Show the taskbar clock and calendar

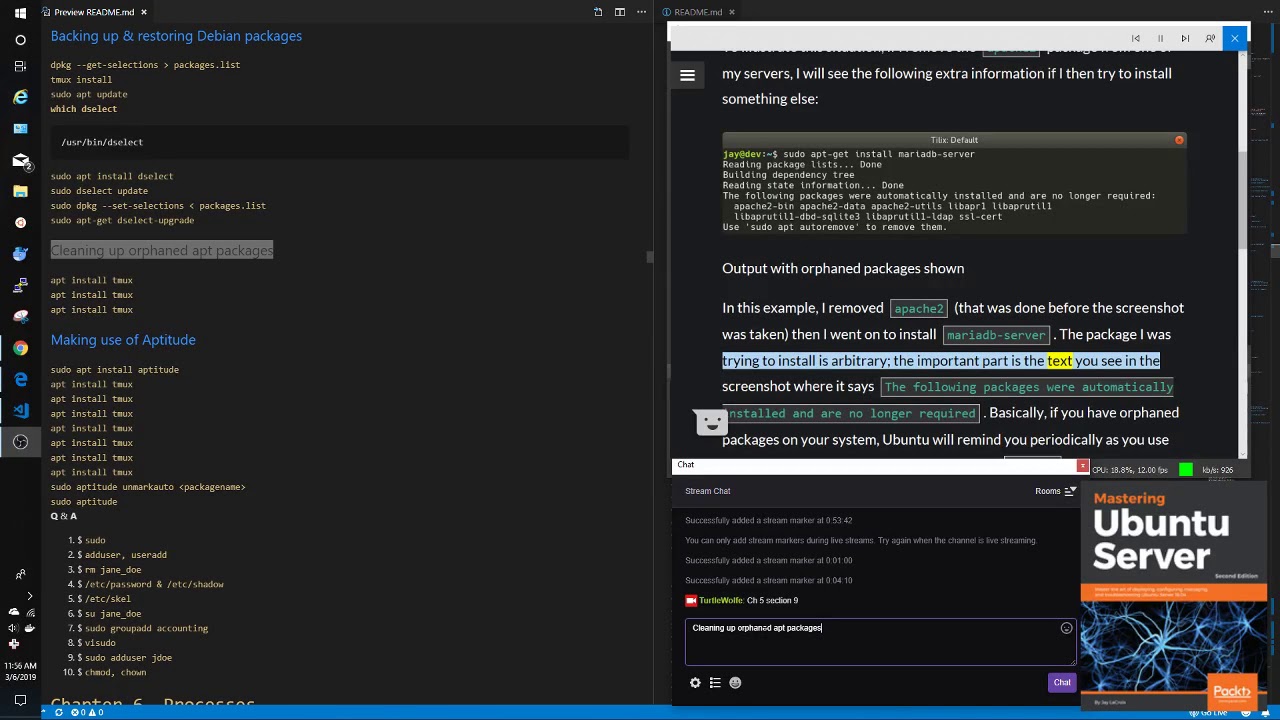pos(20,671)
